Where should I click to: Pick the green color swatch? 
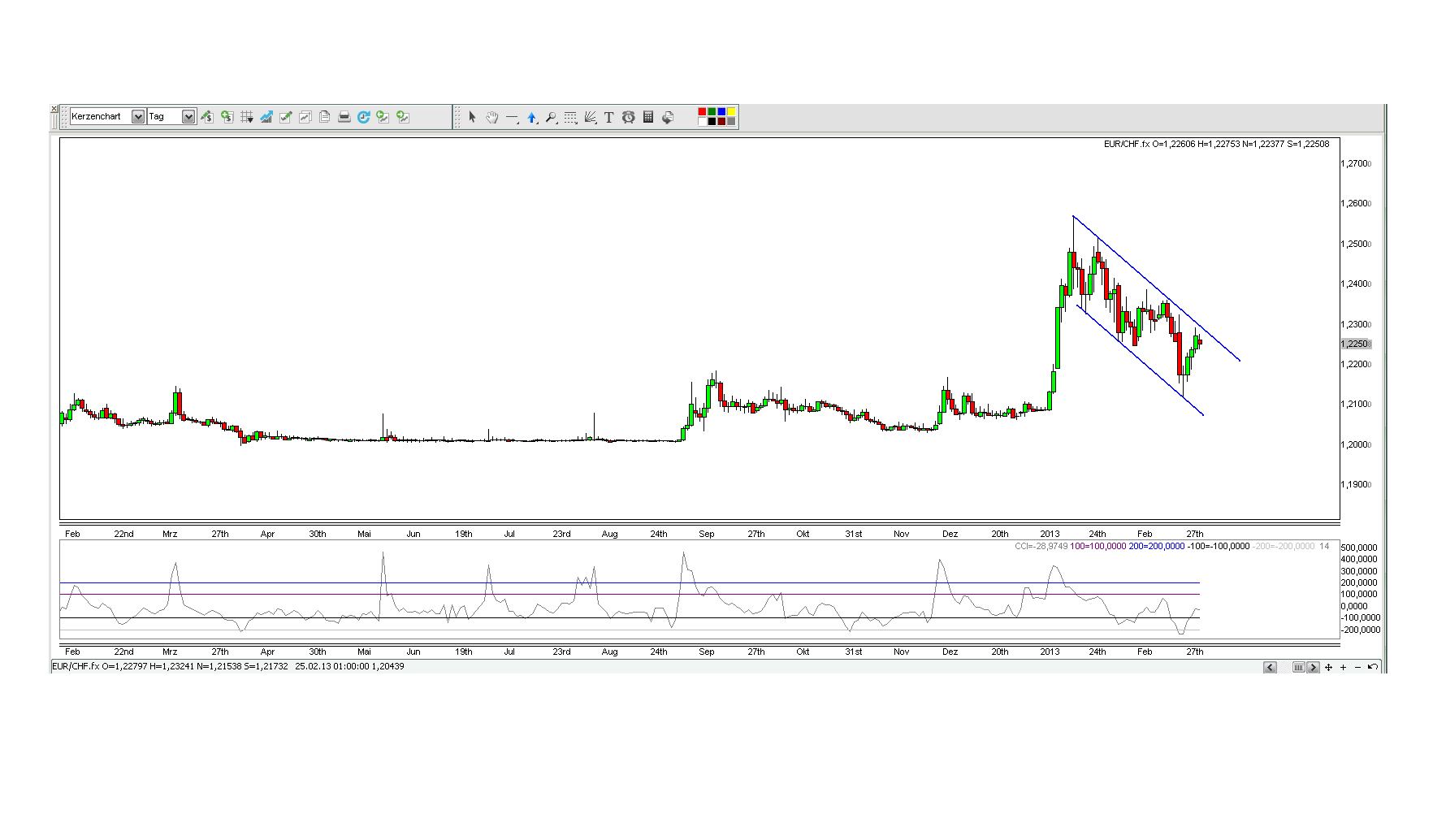coord(712,112)
